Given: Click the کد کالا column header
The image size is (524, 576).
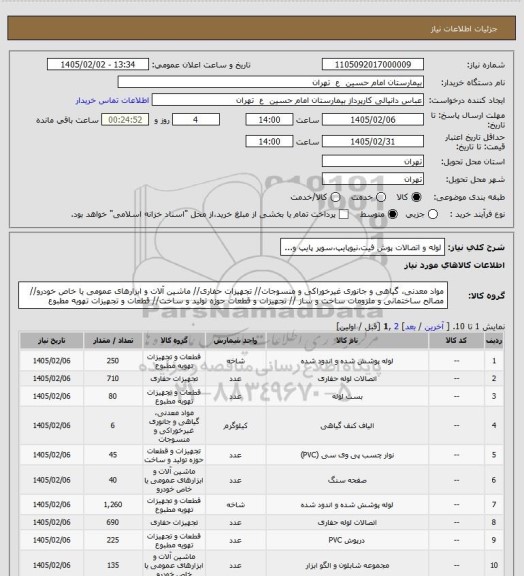Looking at the screenshot, I should coord(456,341).
